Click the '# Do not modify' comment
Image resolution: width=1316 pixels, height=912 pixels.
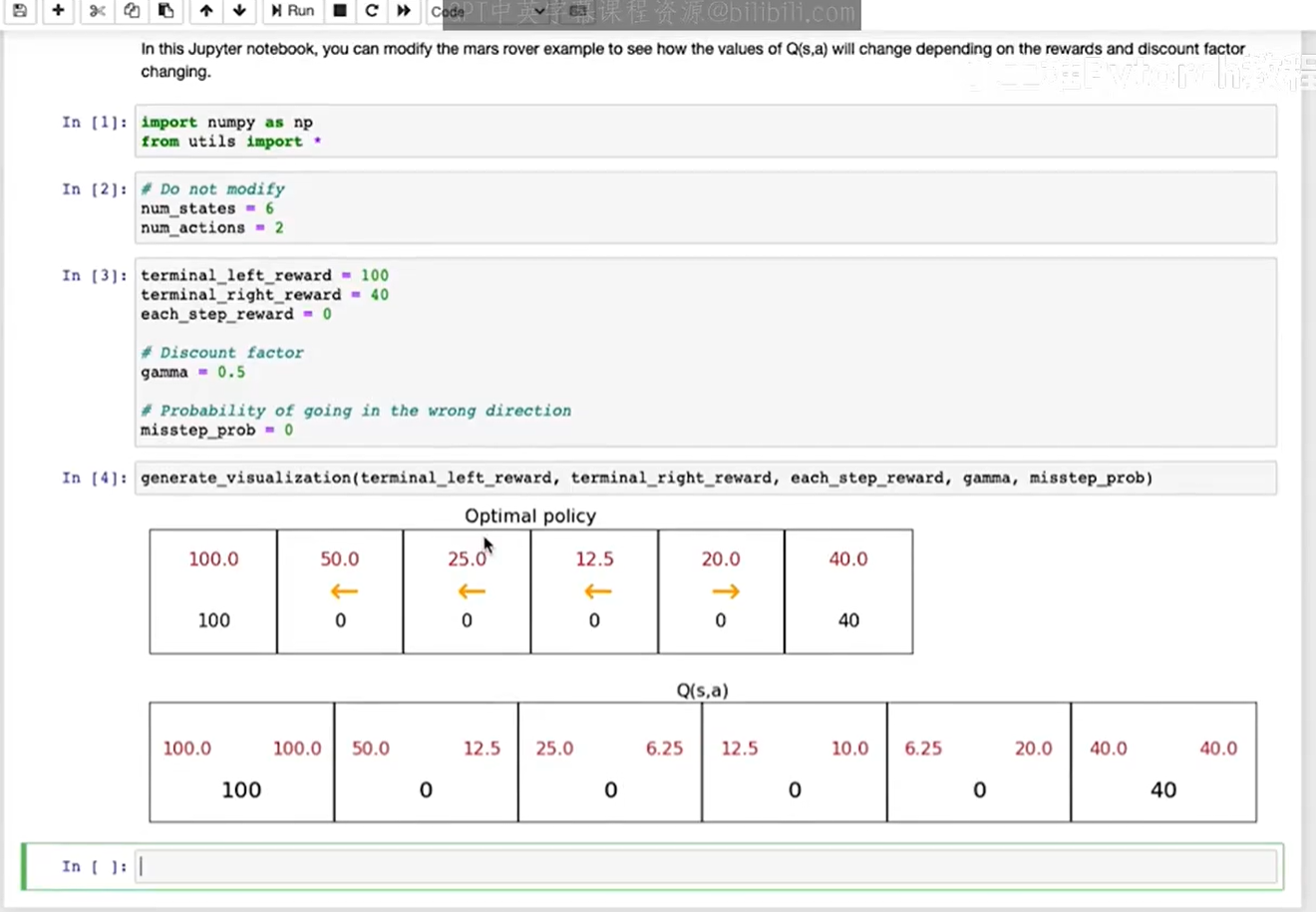(x=212, y=188)
